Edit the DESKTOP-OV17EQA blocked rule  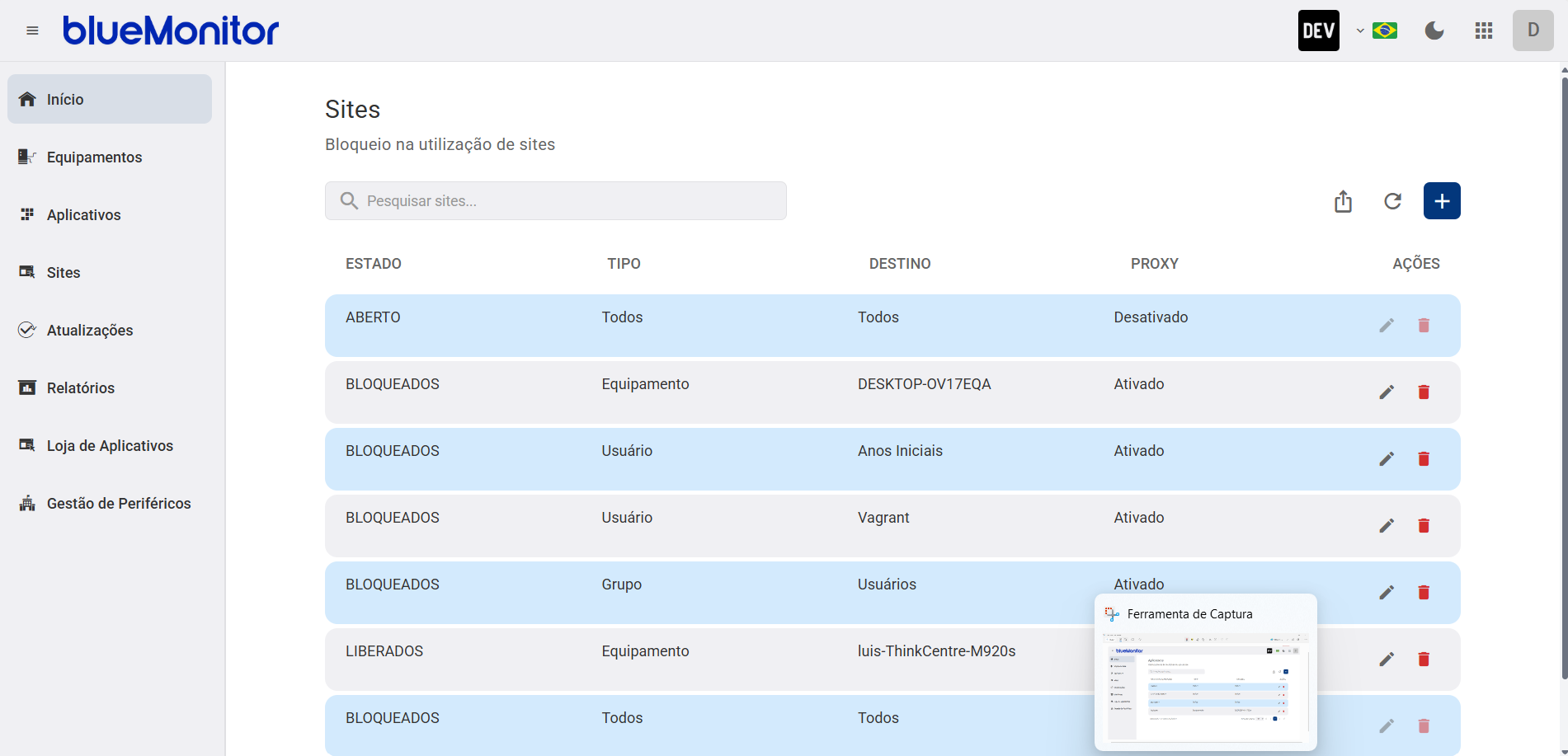1387,392
